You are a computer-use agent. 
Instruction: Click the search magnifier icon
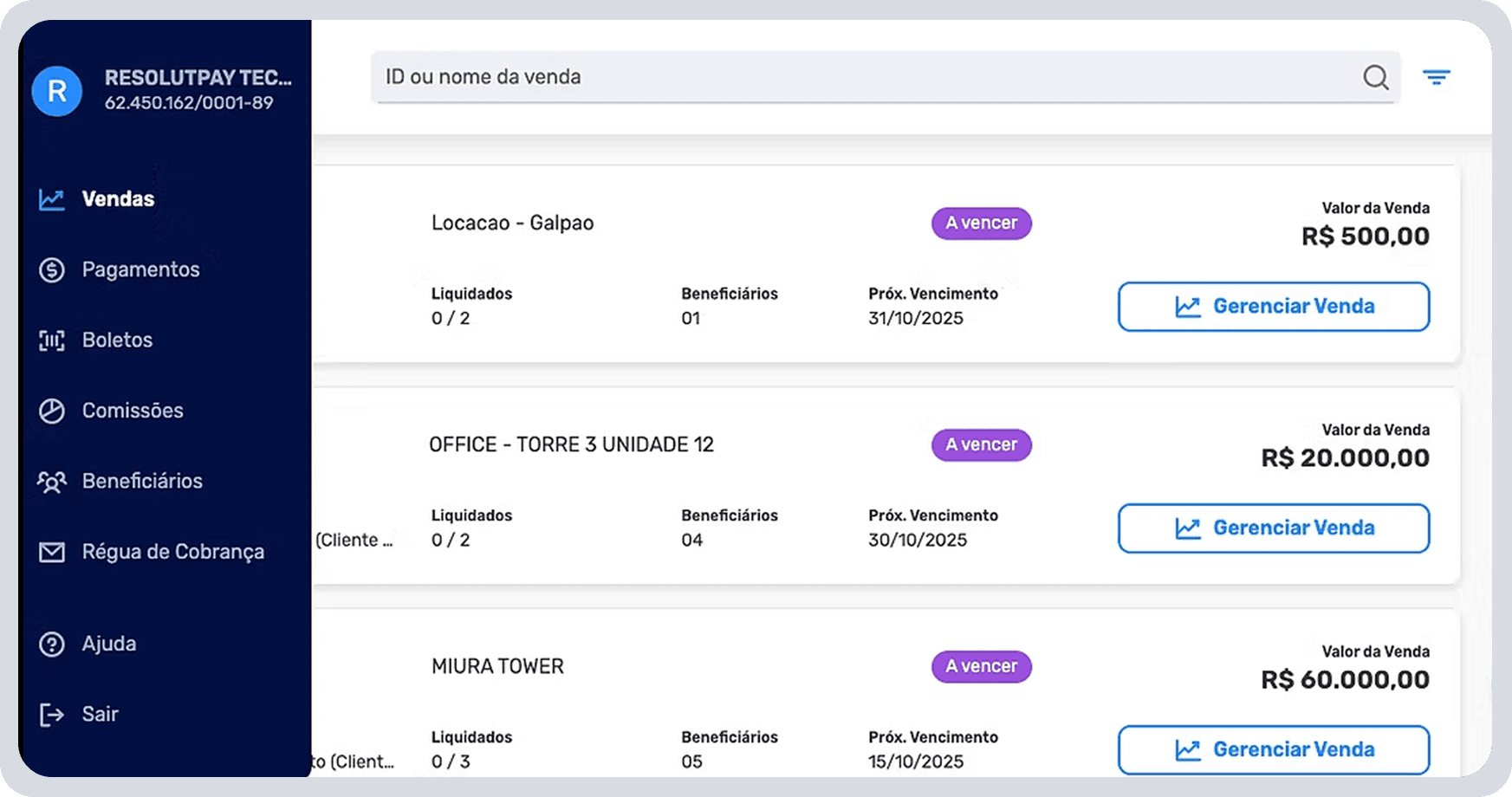click(x=1376, y=77)
